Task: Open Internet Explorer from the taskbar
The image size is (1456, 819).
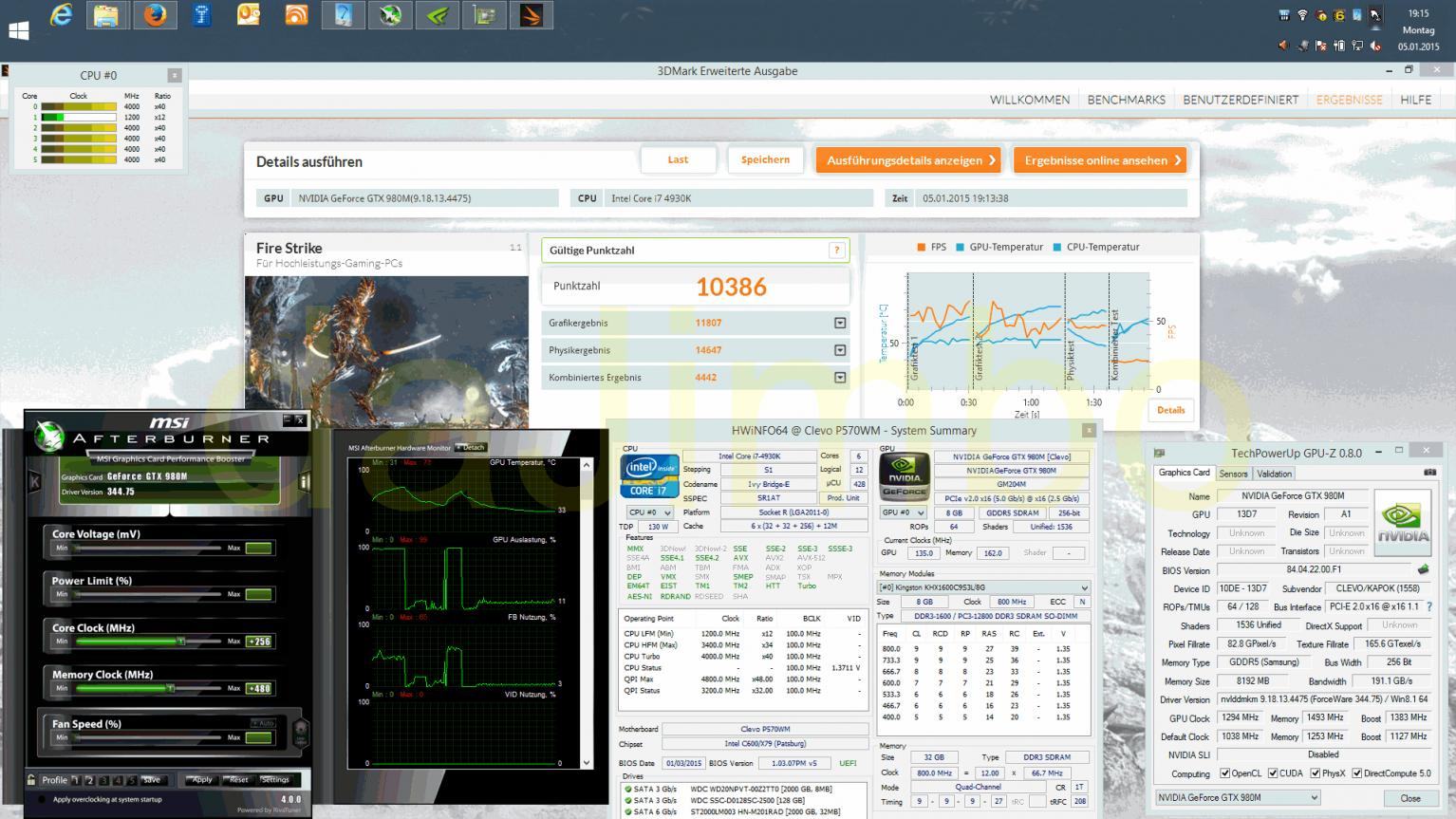Action: pos(61,15)
